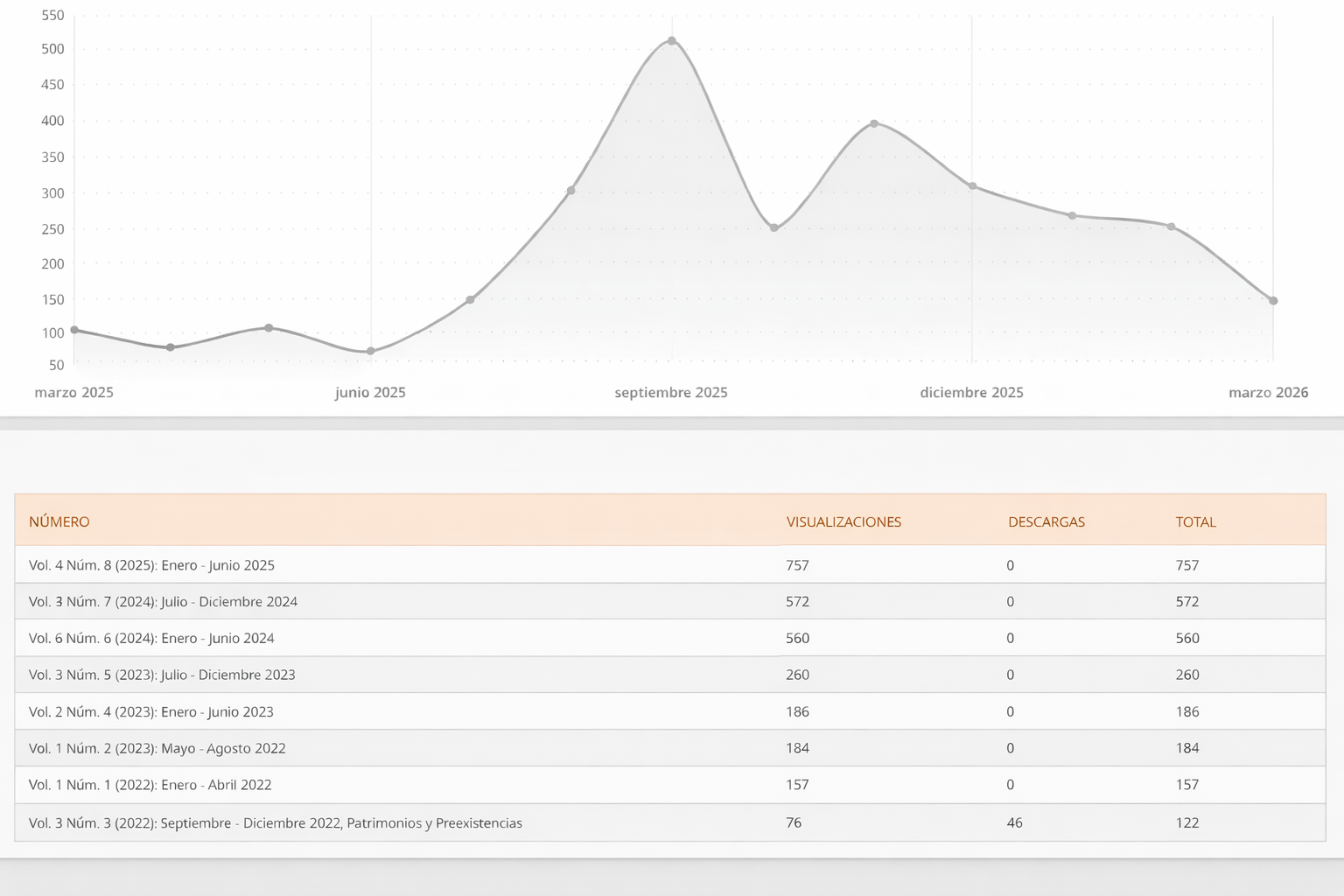
Task: Click the VISUALIZACIONES column header
Action: pos(843,521)
